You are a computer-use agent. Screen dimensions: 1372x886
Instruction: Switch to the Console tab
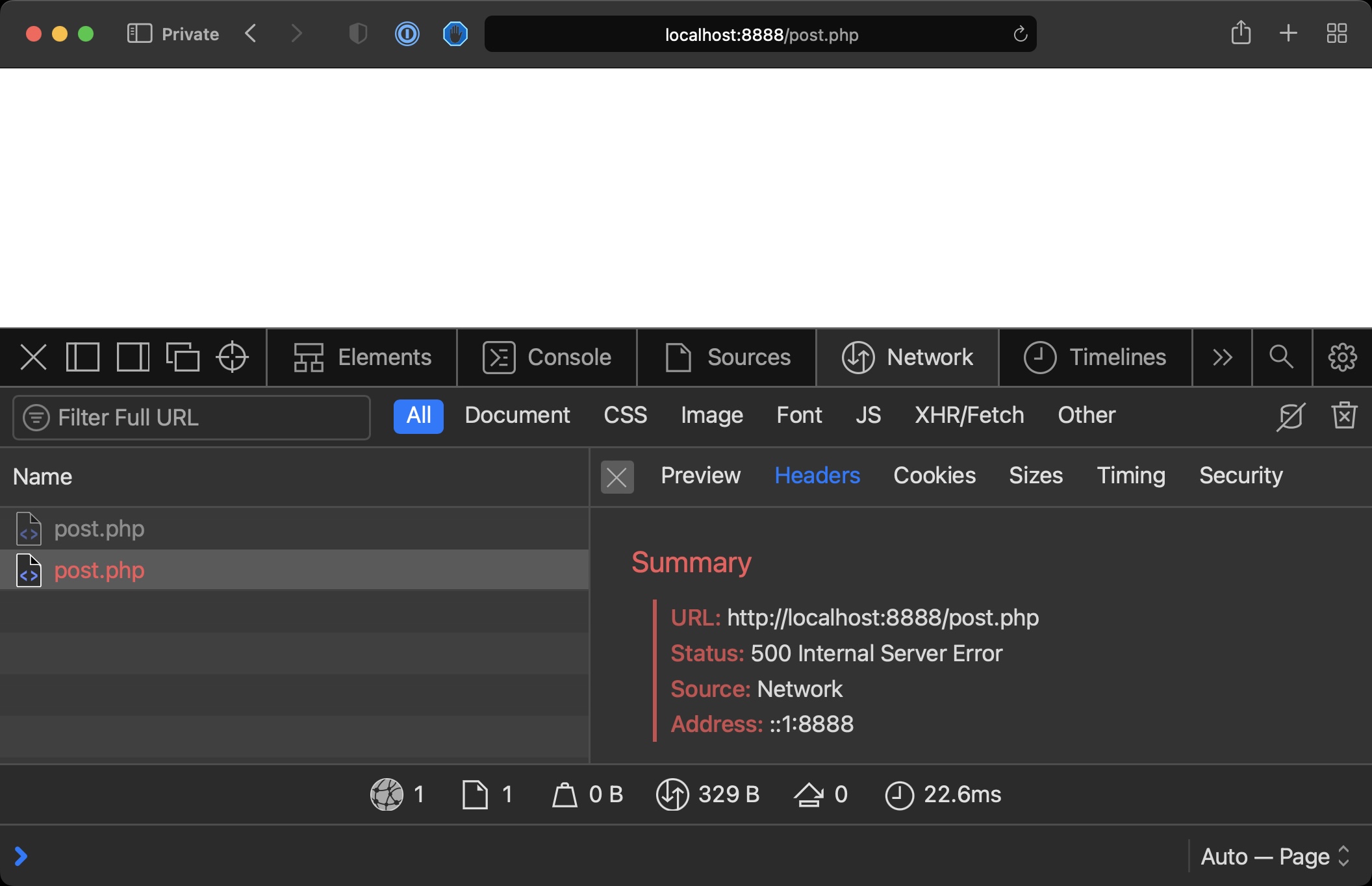point(547,357)
